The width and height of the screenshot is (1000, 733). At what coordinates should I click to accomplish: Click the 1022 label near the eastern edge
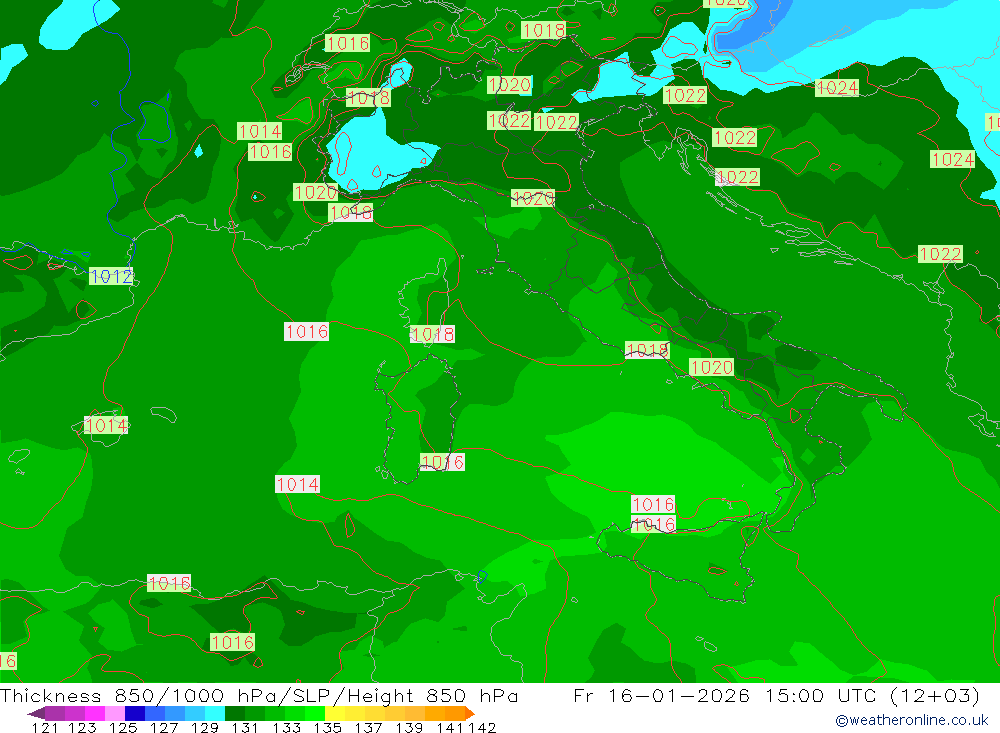pos(940,254)
